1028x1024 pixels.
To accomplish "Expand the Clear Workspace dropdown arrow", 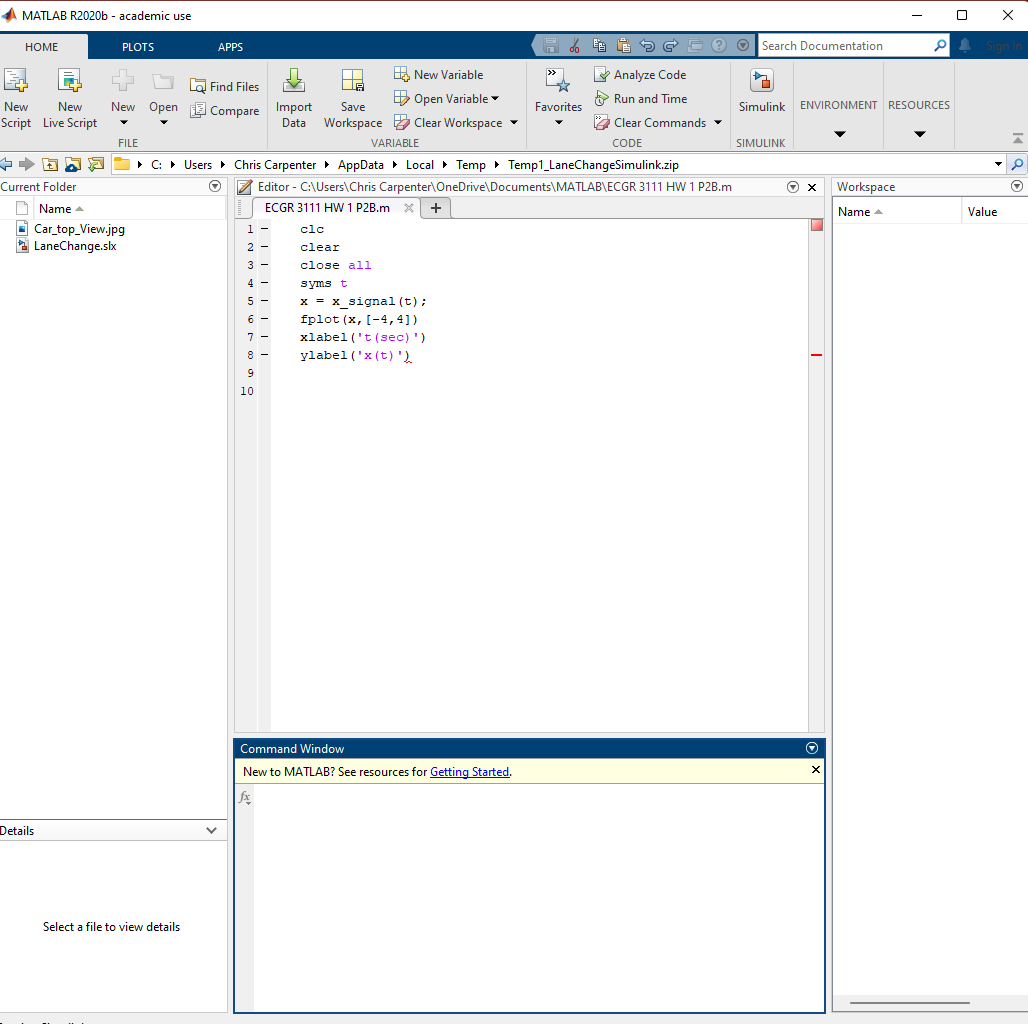I will tap(514, 123).
